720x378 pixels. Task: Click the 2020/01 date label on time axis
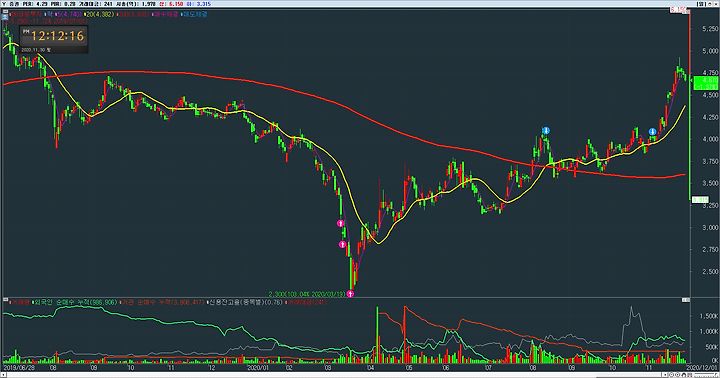[x=257, y=368]
